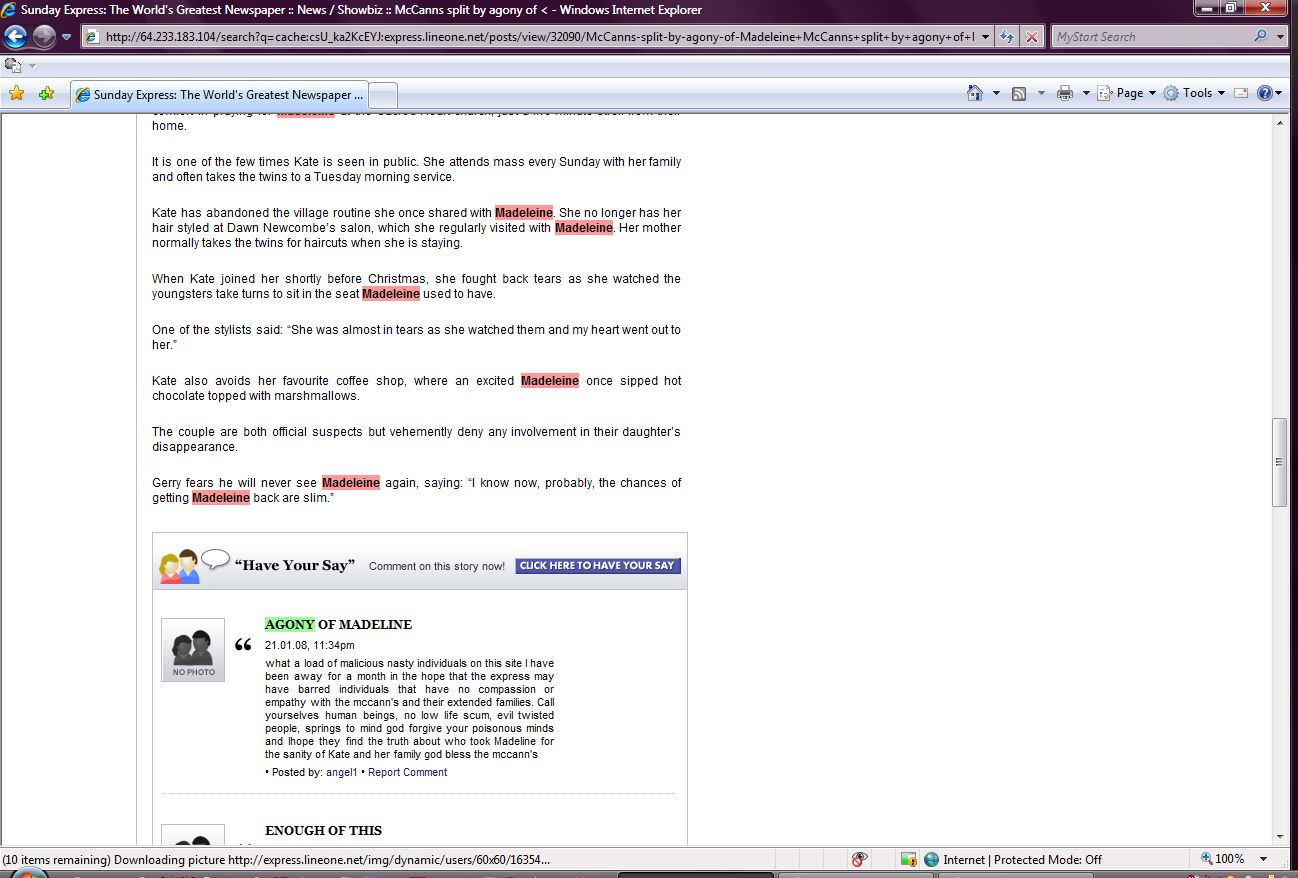
Task: Select the Sunday Express browser tab
Action: click(x=220, y=95)
